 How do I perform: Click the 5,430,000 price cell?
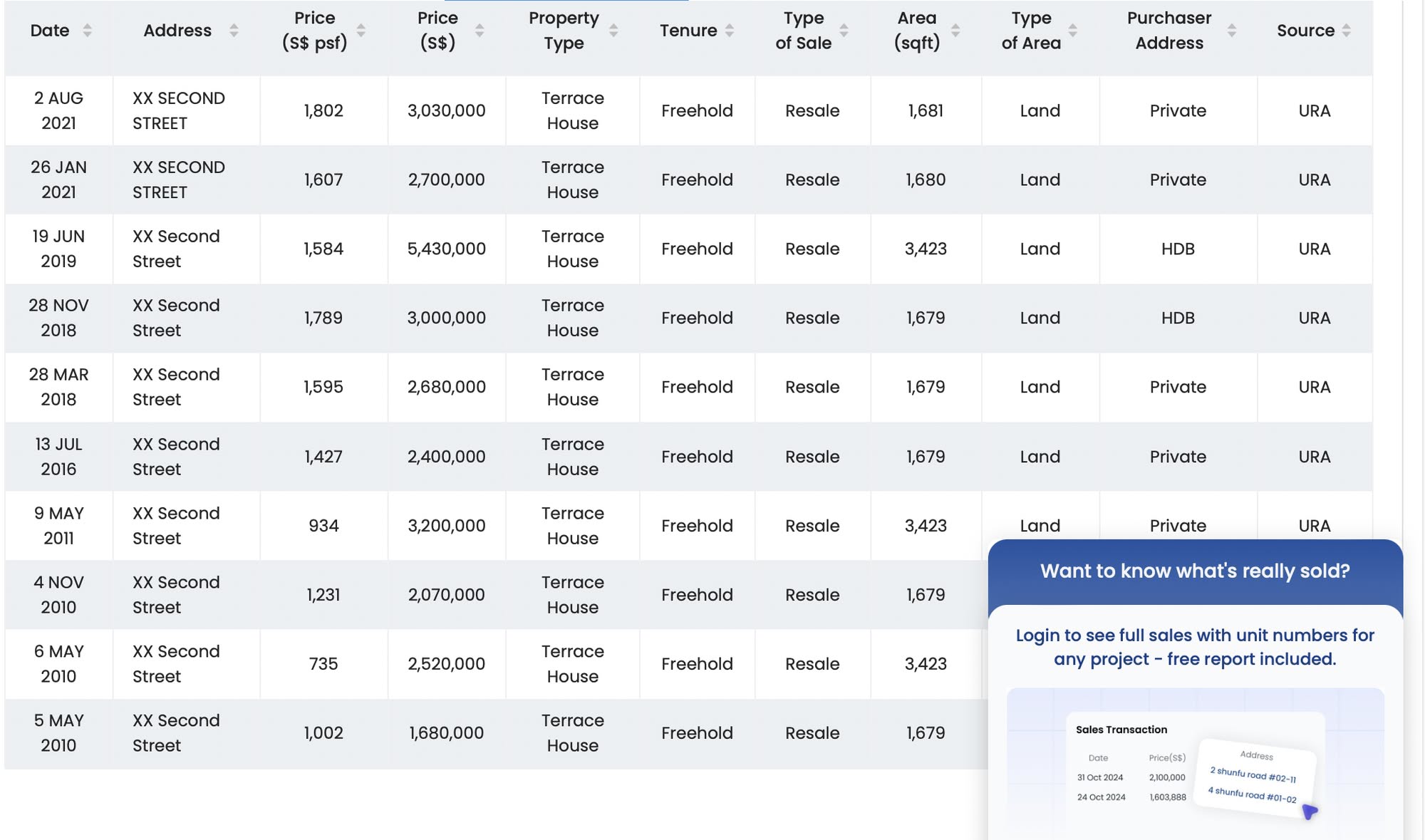447,249
